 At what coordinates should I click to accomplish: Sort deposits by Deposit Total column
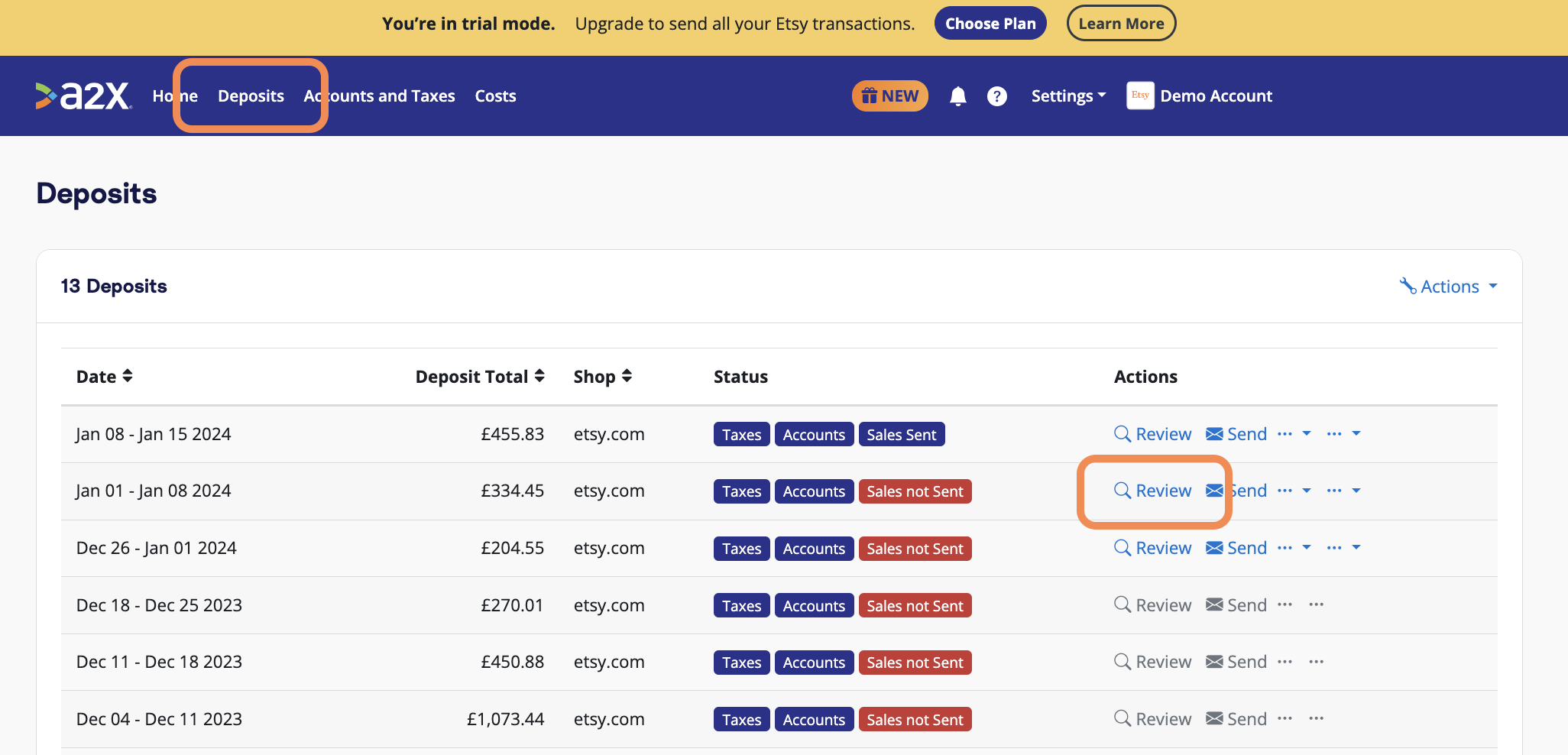tap(480, 377)
